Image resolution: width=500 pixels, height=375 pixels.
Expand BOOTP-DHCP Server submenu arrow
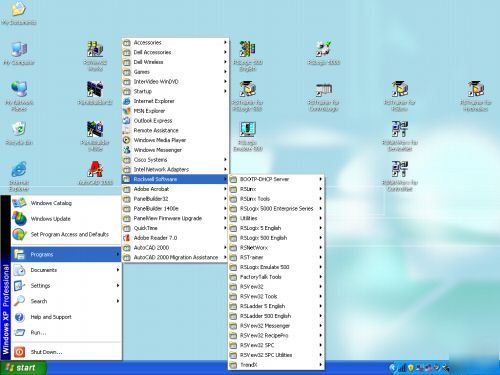[321, 179]
